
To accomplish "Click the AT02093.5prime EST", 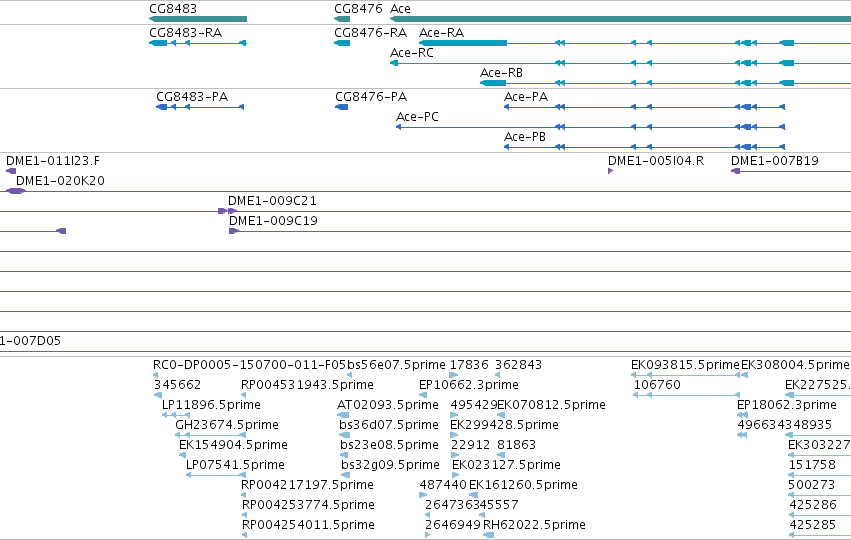I will click(388, 405).
